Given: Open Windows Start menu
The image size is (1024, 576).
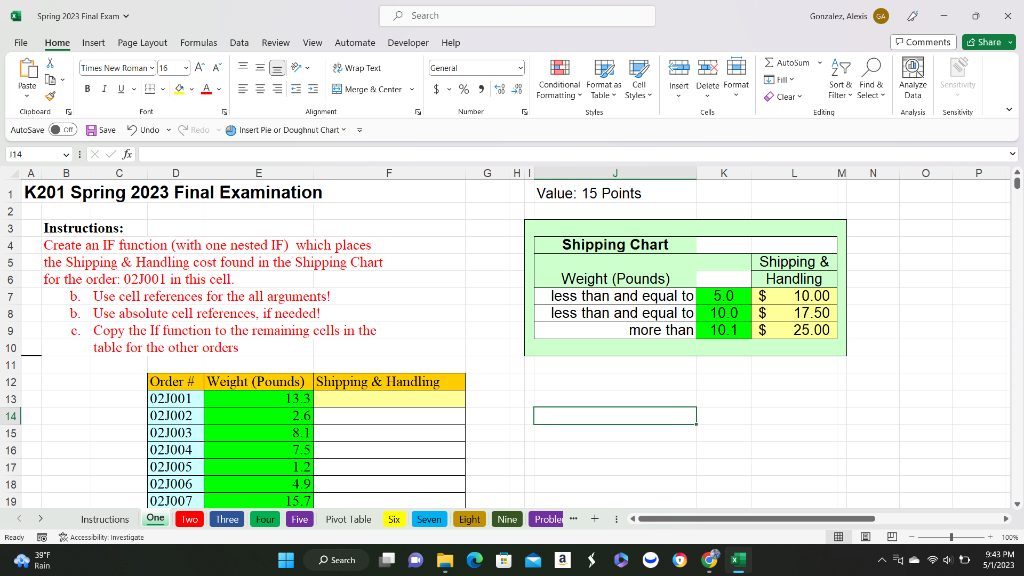Looking at the screenshot, I should (286, 560).
